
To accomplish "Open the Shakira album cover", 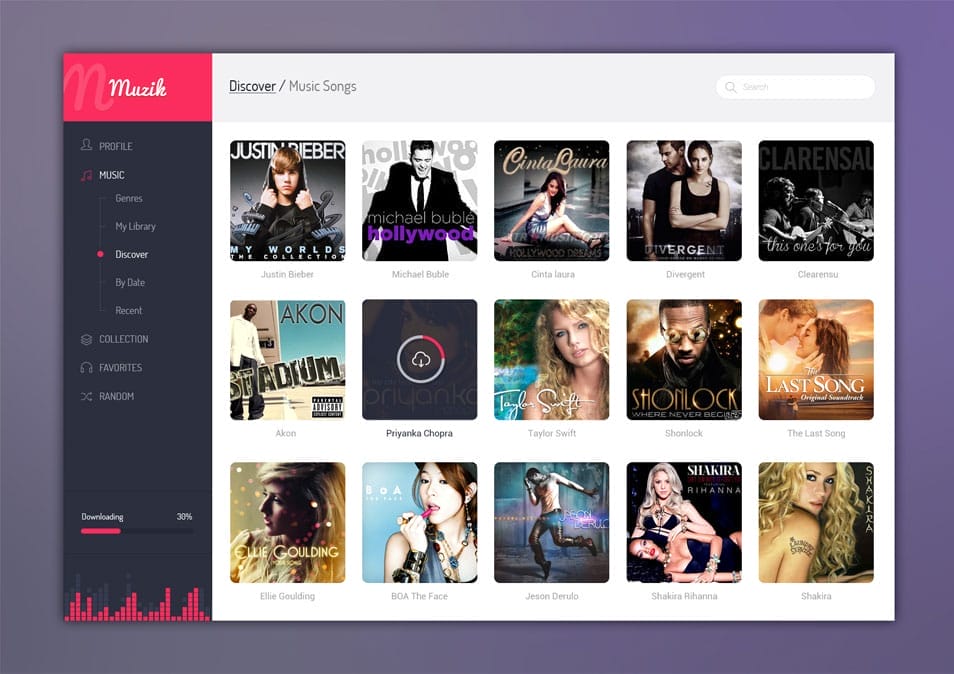I will (x=816, y=521).
